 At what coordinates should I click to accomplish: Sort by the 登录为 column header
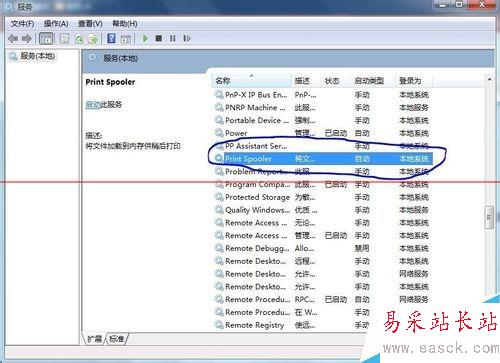point(414,80)
